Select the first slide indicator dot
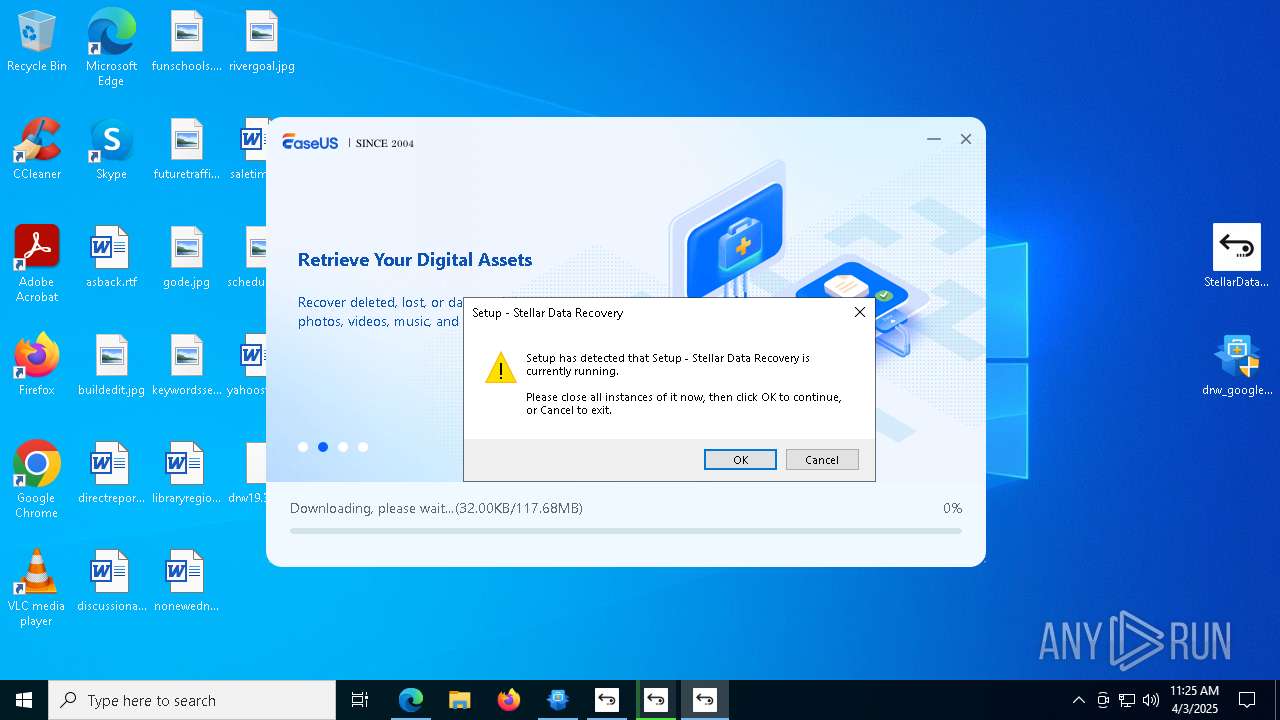The image size is (1280, 720). pyautogui.click(x=303, y=447)
